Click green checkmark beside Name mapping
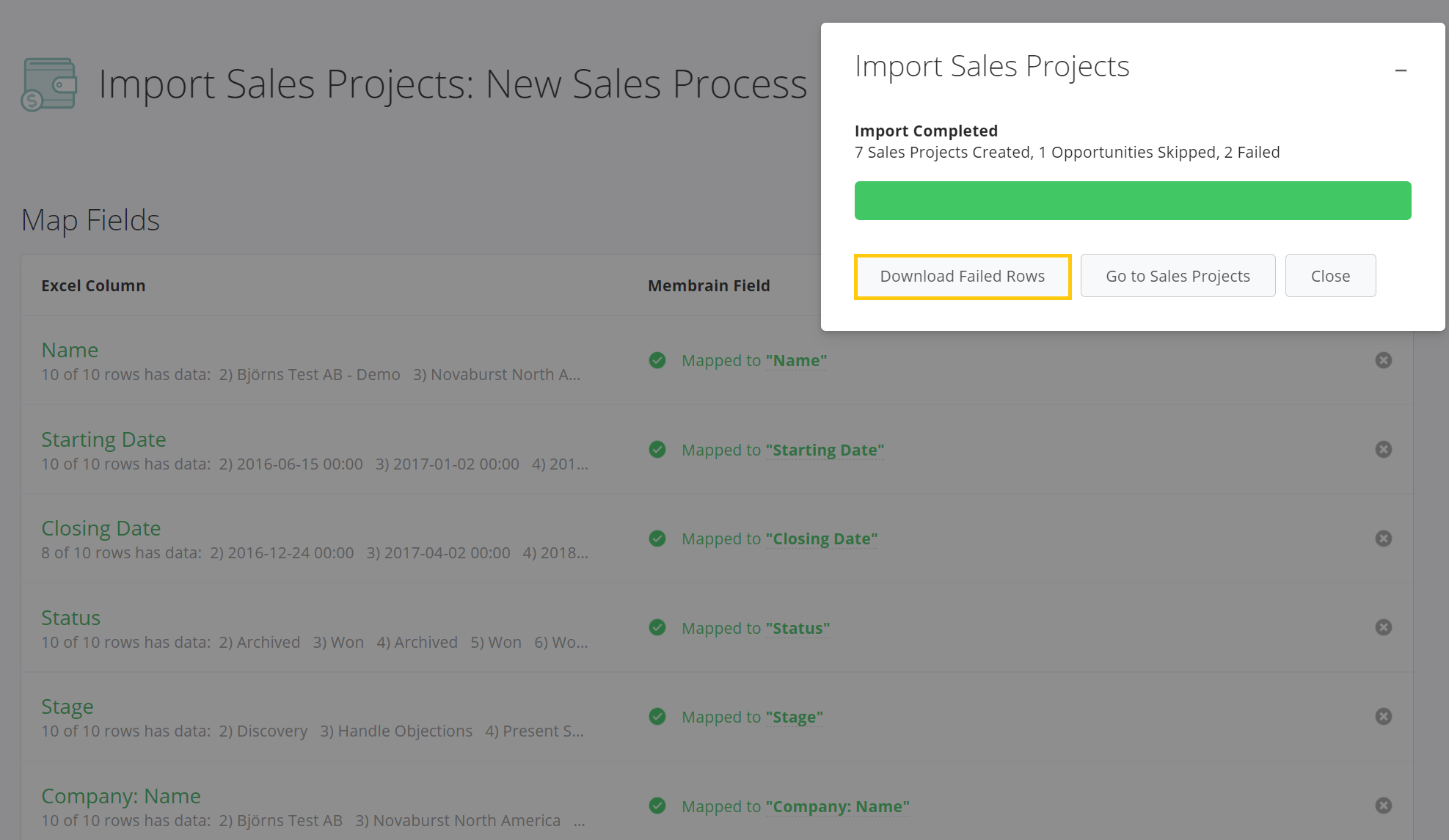The height and width of the screenshot is (840, 1449). [657, 360]
